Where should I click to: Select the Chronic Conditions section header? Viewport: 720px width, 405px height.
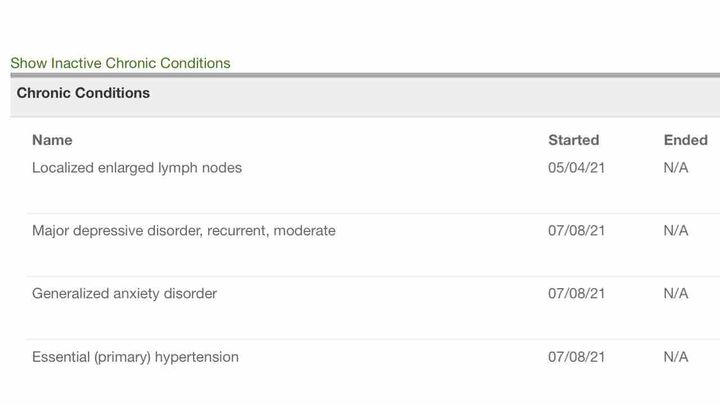pos(83,93)
